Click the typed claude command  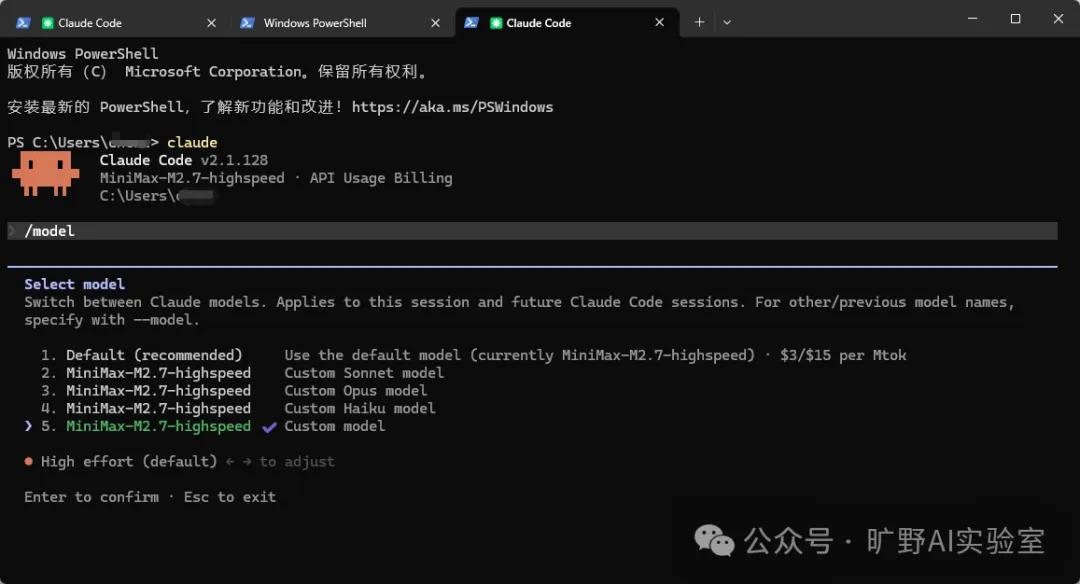[192, 142]
